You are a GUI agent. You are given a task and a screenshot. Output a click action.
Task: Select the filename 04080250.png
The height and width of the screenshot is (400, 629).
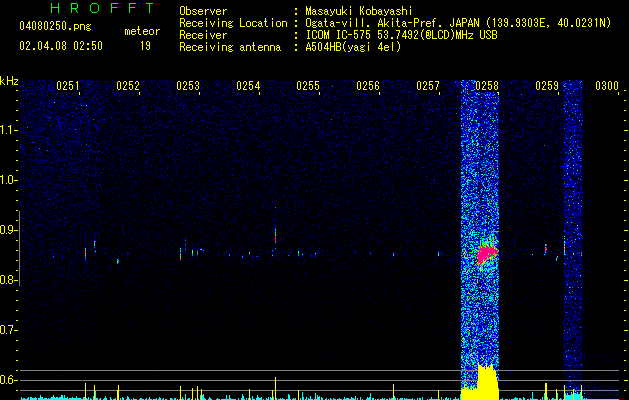click(x=55, y=26)
